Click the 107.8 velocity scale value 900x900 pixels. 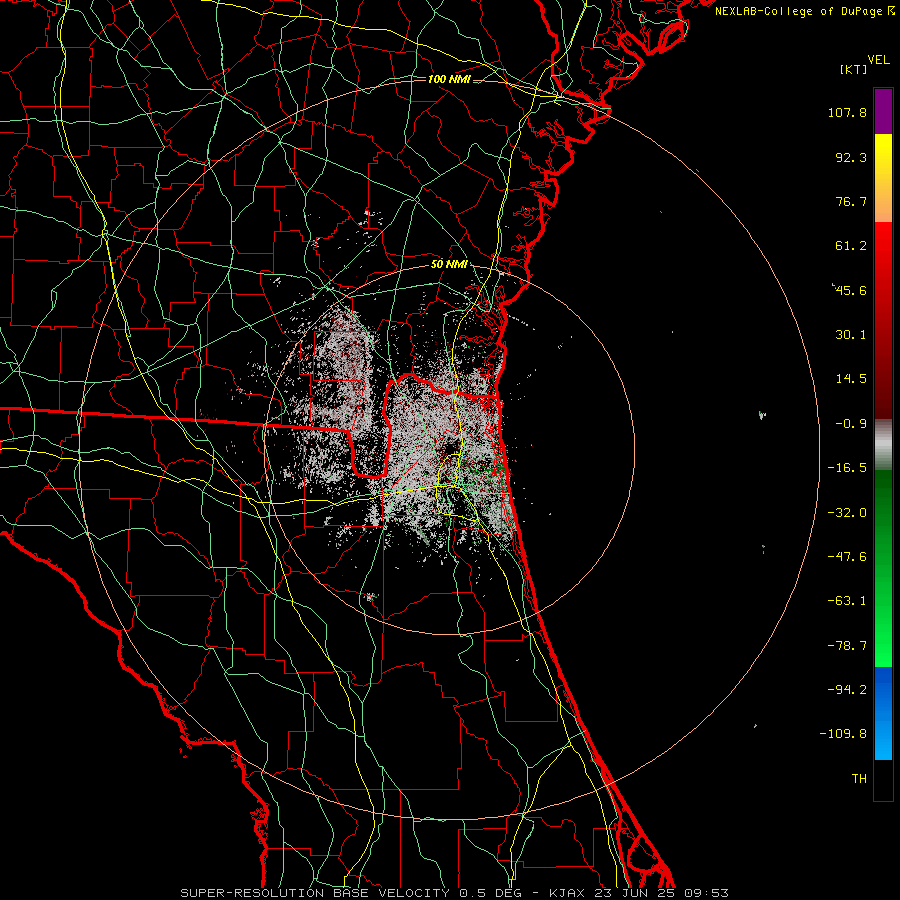tap(847, 112)
